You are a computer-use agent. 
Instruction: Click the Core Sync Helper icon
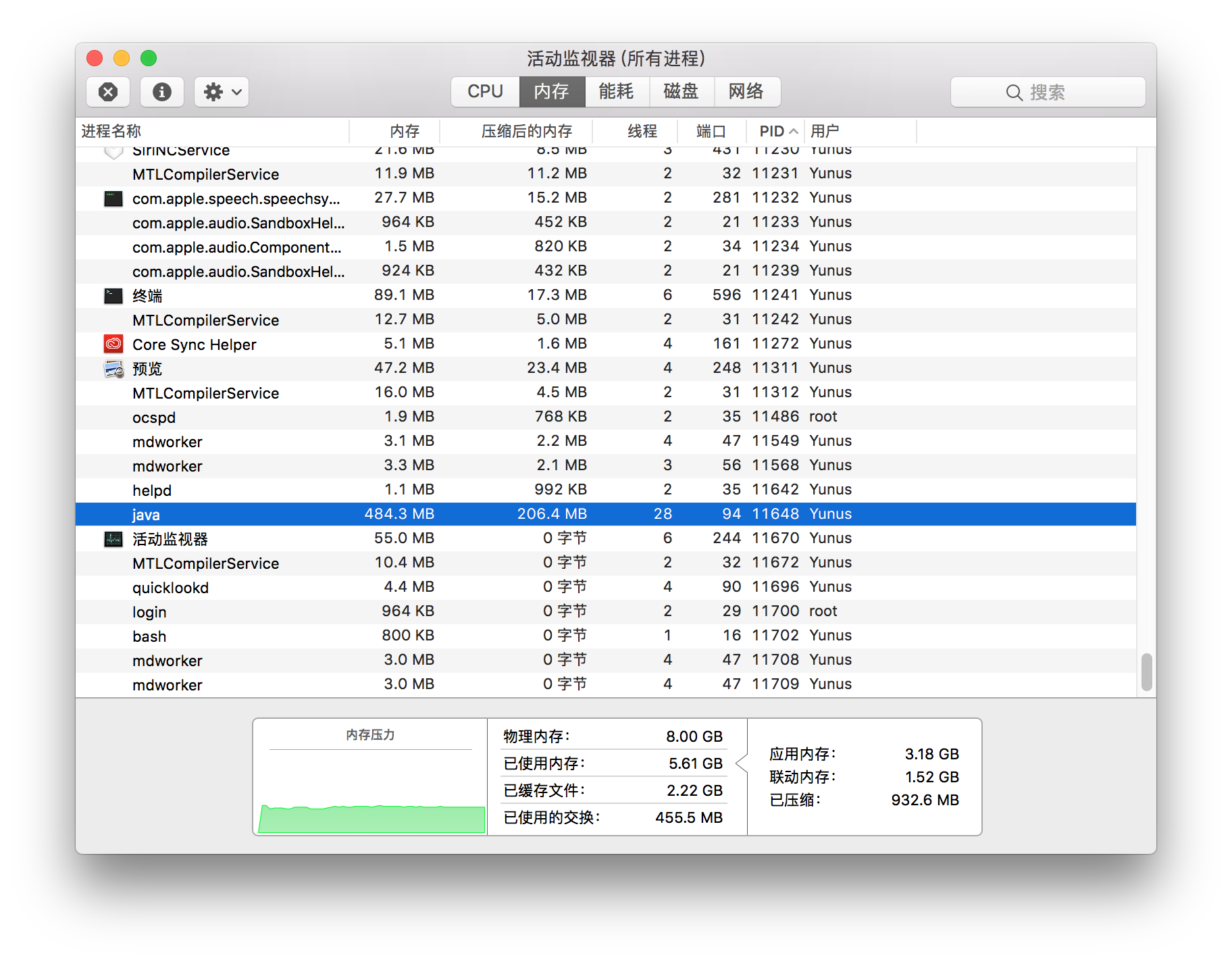[x=113, y=344]
